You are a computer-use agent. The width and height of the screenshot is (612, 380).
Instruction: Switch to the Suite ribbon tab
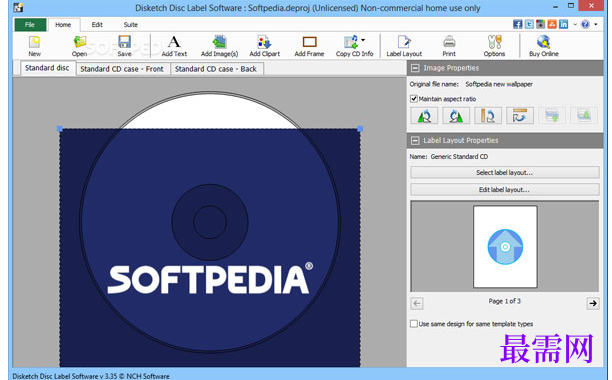[131, 25]
